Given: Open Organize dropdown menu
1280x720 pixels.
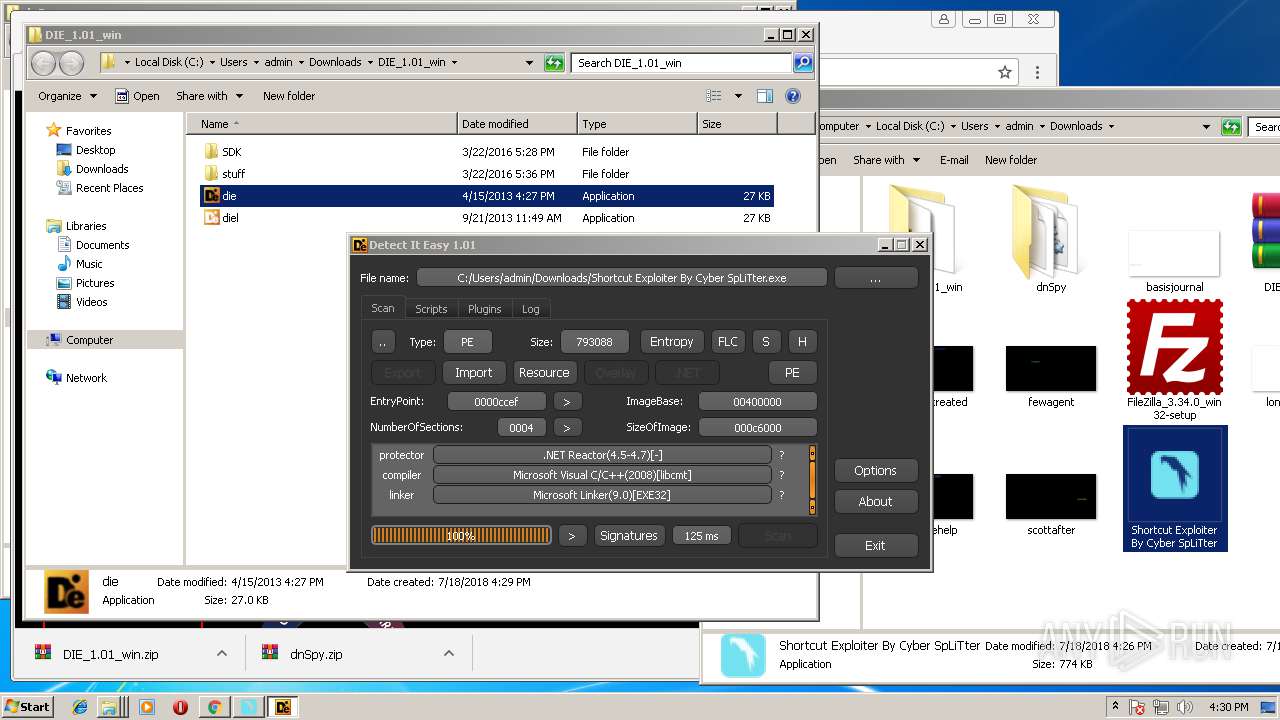Looking at the screenshot, I should 68,96.
